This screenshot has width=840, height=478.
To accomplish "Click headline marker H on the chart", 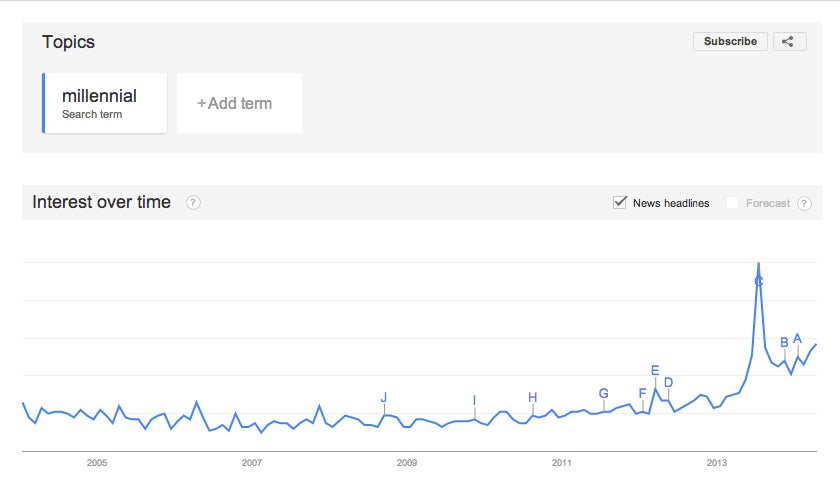I will [532, 397].
